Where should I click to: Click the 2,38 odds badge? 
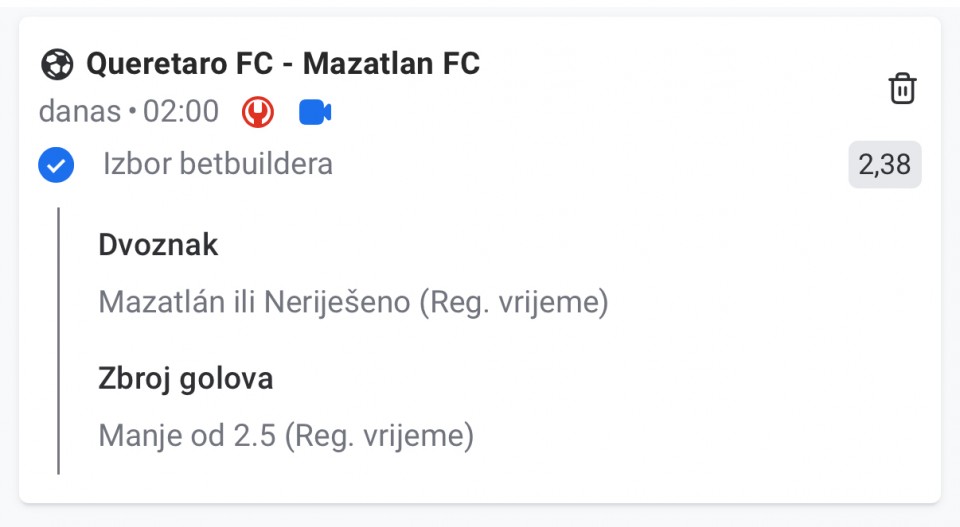tap(884, 165)
